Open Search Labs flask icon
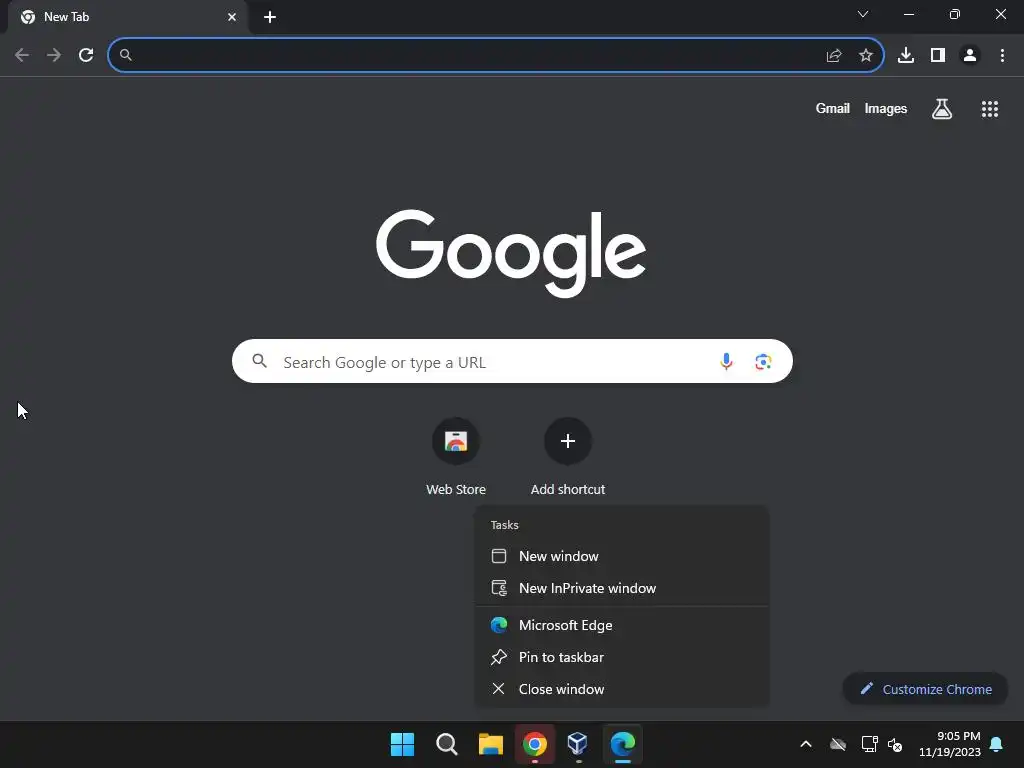This screenshot has height=768, width=1024. click(942, 109)
